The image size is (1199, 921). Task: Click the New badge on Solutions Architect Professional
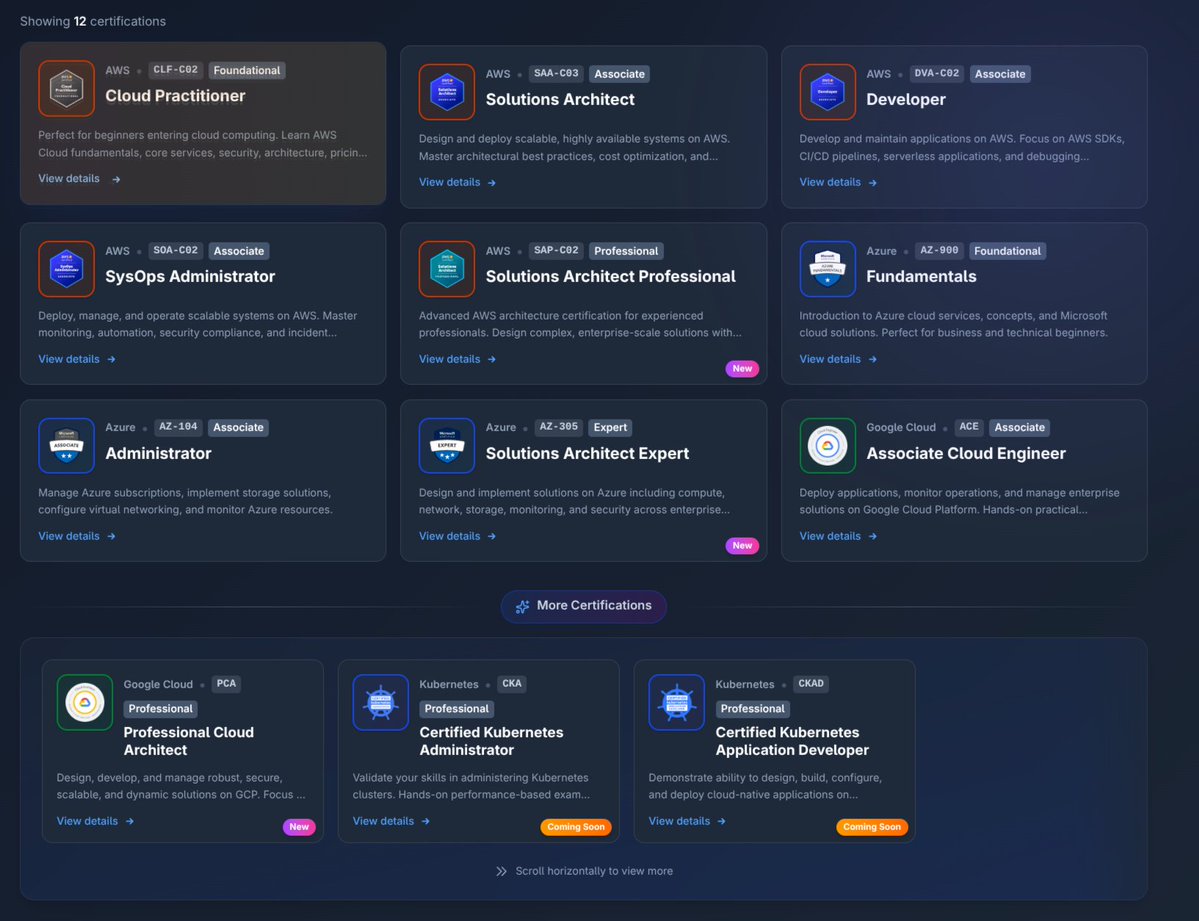click(742, 369)
